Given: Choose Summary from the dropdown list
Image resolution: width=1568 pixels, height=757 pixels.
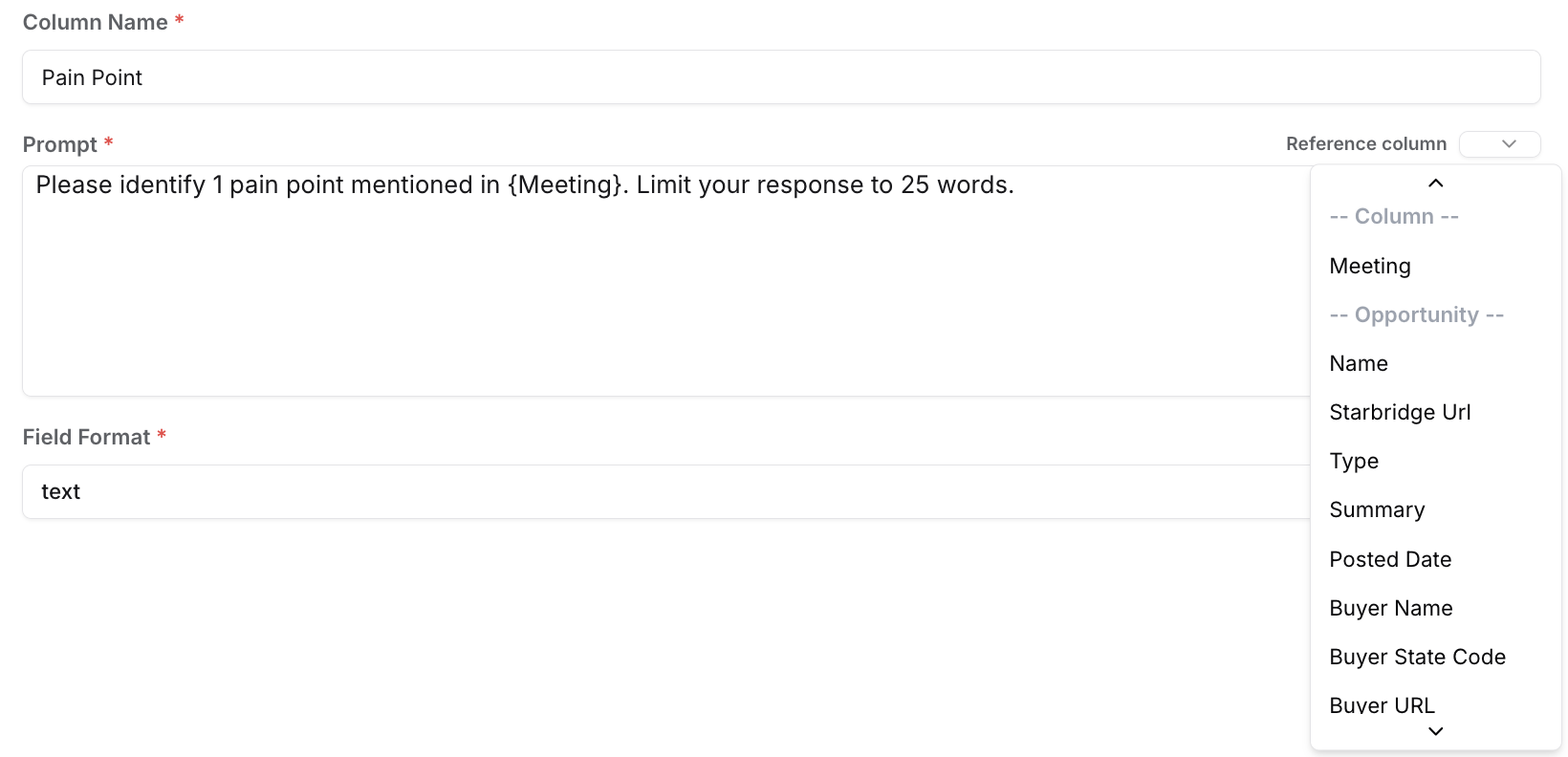Looking at the screenshot, I should tap(1377, 509).
